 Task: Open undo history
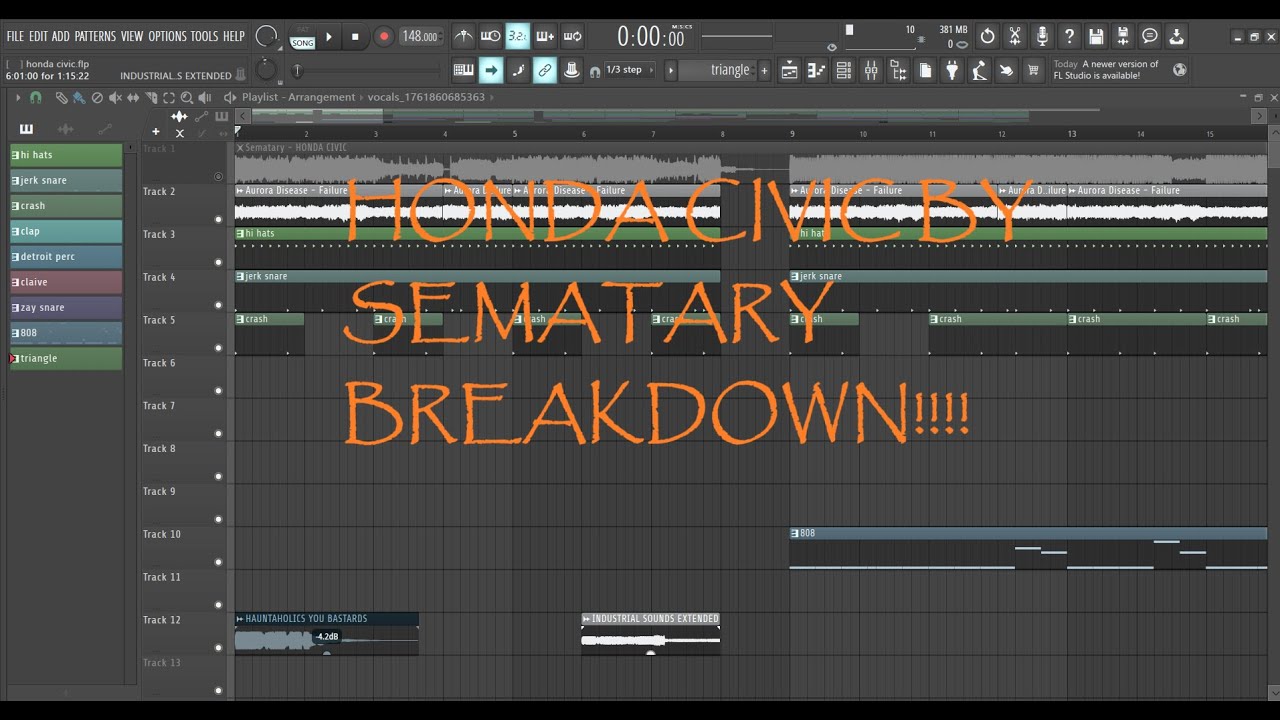988,37
